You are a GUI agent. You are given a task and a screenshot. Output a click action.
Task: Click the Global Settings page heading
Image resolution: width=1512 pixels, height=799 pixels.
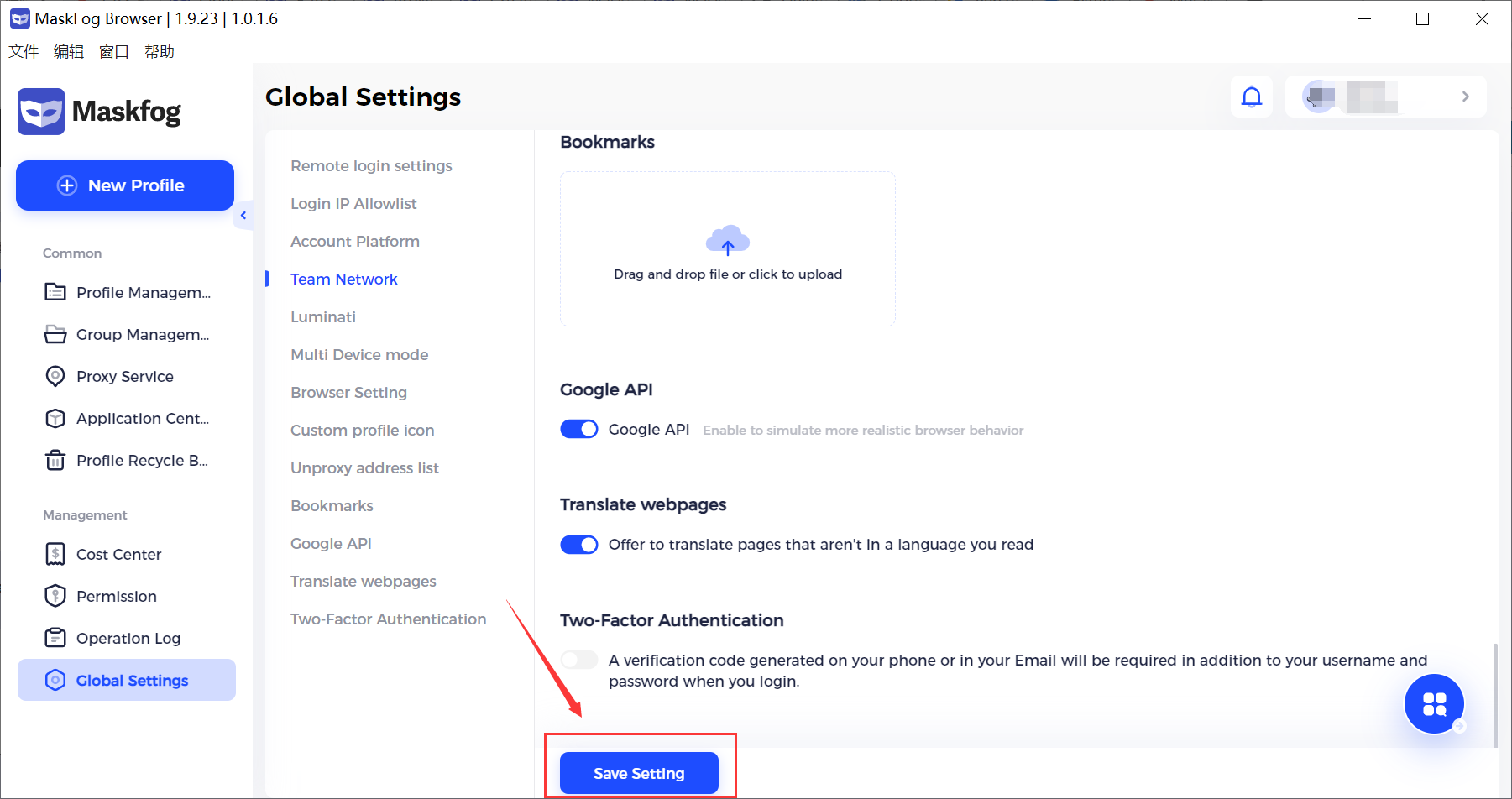(364, 97)
